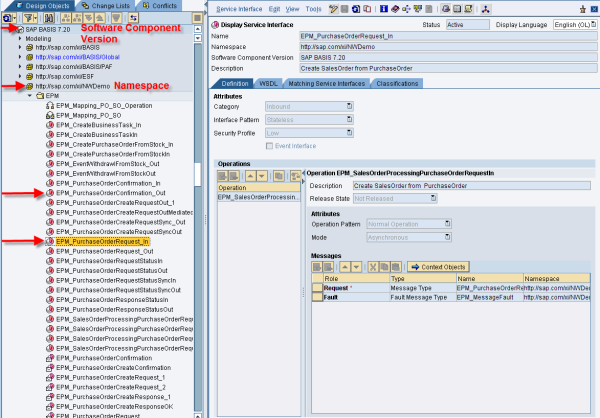Switch to the Change Lists tab
Viewport: 600px width, 418px height.
click(106, 6)
